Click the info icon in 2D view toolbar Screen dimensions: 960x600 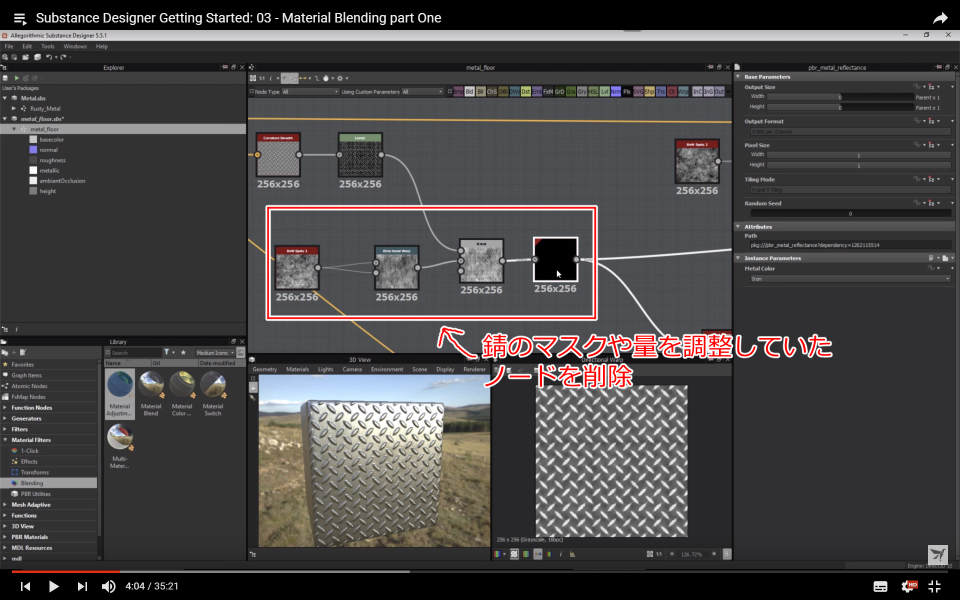(x=561, y=554)
